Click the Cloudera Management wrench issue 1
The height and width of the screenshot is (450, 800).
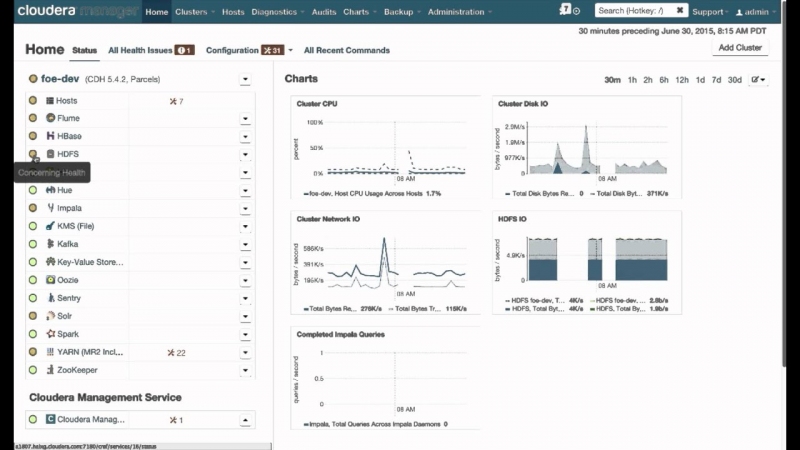[x=176, y=420]
